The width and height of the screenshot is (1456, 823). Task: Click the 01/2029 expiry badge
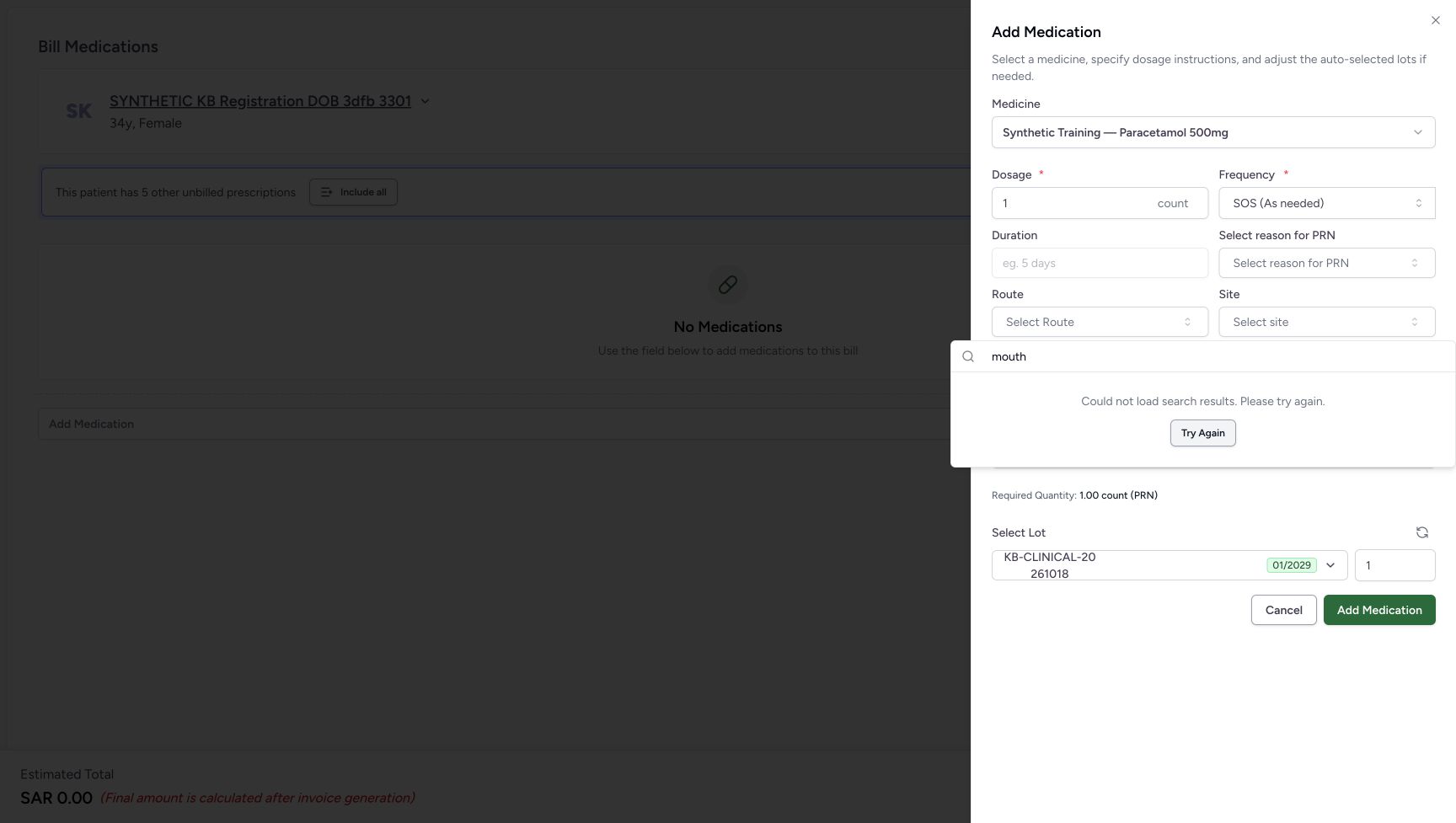point(1291,565)
